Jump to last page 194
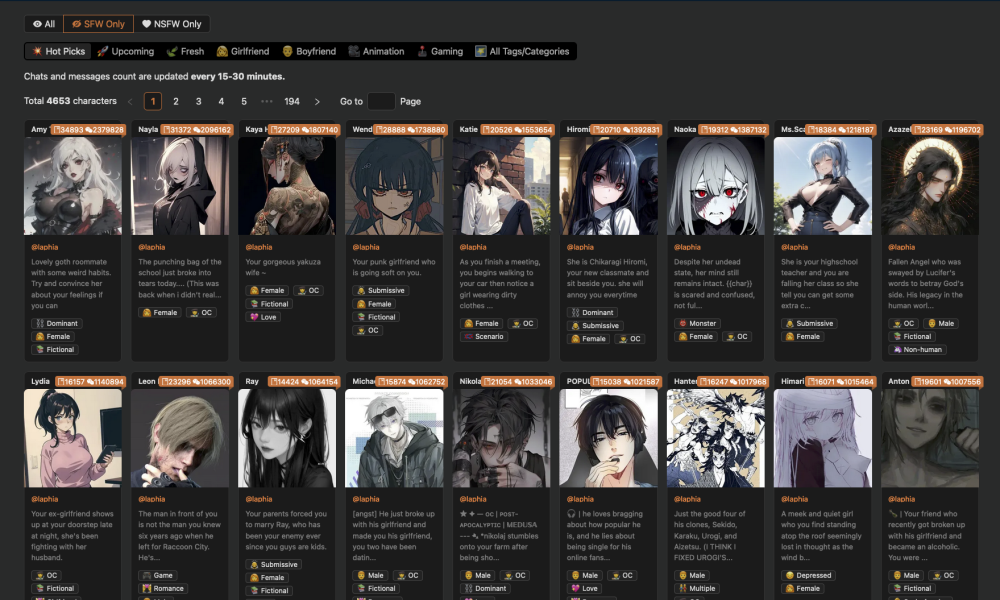This screenshot has width=1000, height=600. [292, 101]
